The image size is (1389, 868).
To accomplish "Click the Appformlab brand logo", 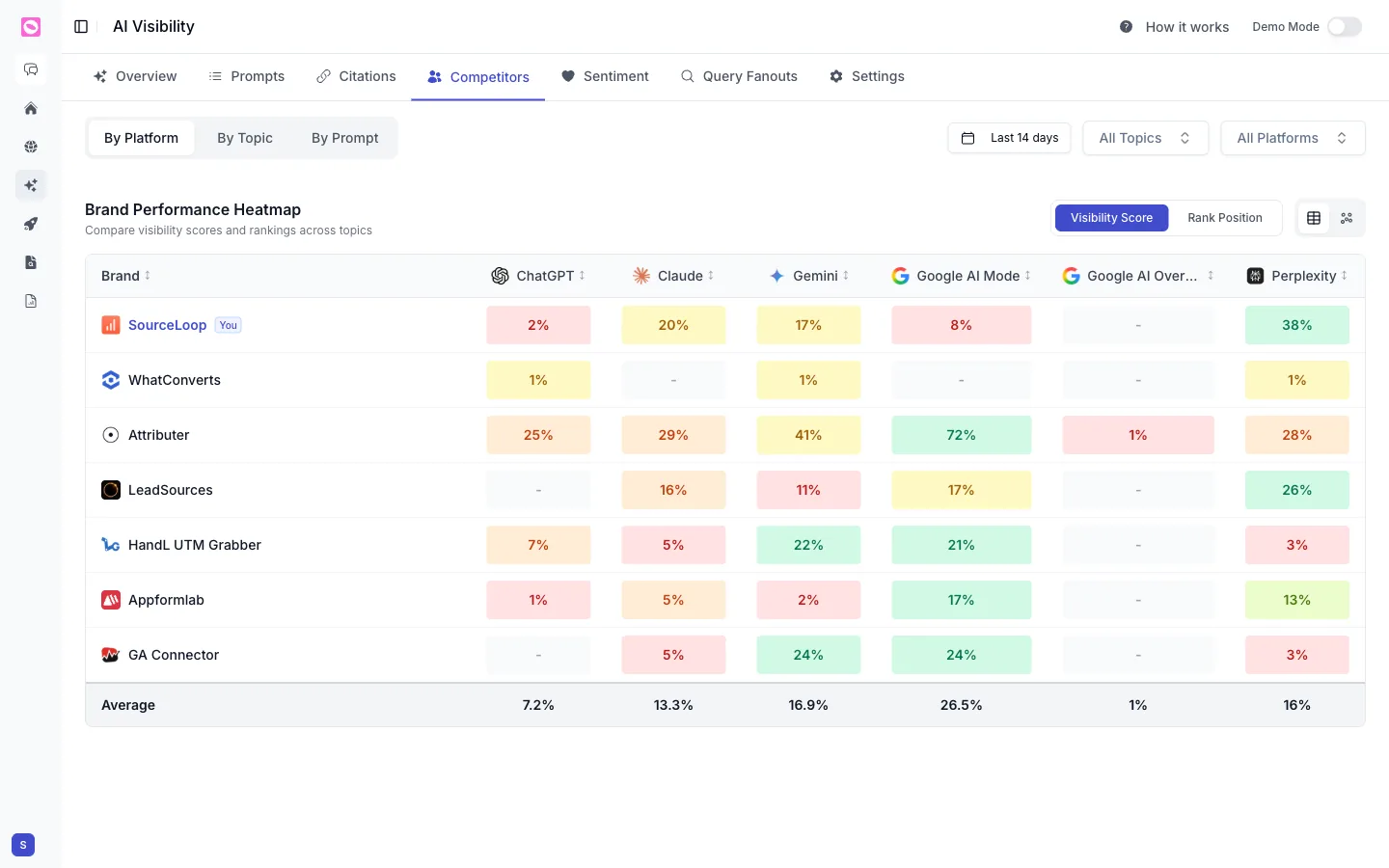I will tap(111, 600).
